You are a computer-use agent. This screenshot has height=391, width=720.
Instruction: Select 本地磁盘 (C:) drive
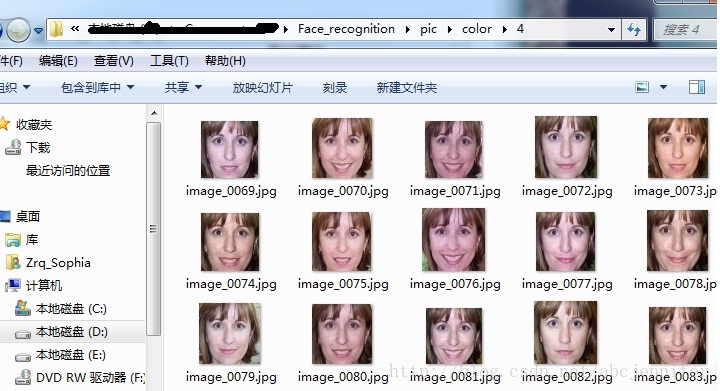click(x=71, y=308)
